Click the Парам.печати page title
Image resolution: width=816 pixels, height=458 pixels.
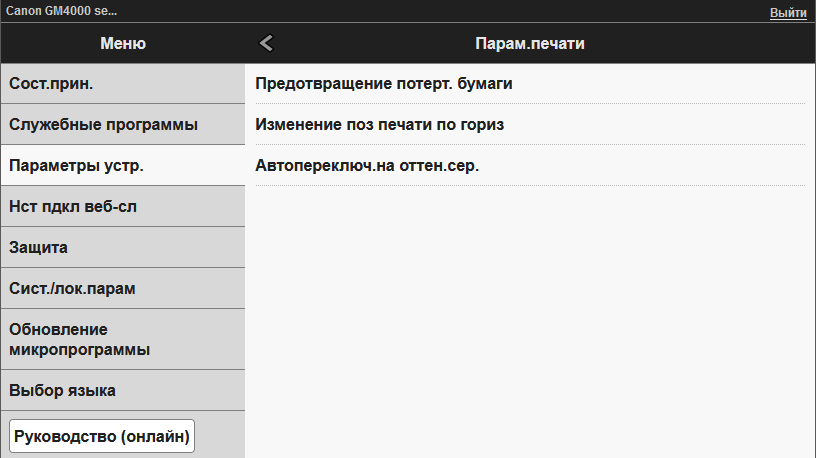pyautogui.click(x=529, y=43)
